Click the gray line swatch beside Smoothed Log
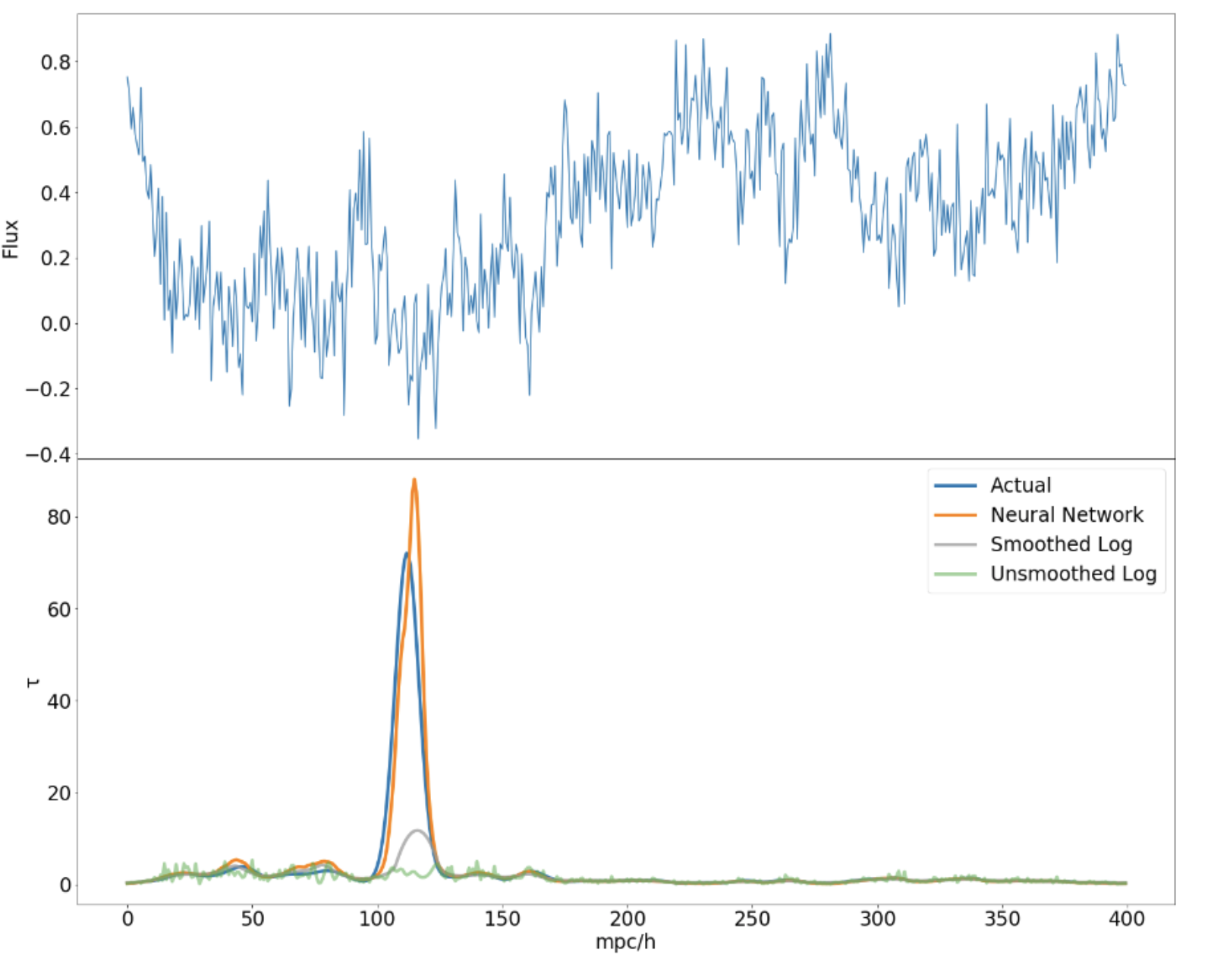This screenshot has height=980, width=1208. [x=955, y=545]
